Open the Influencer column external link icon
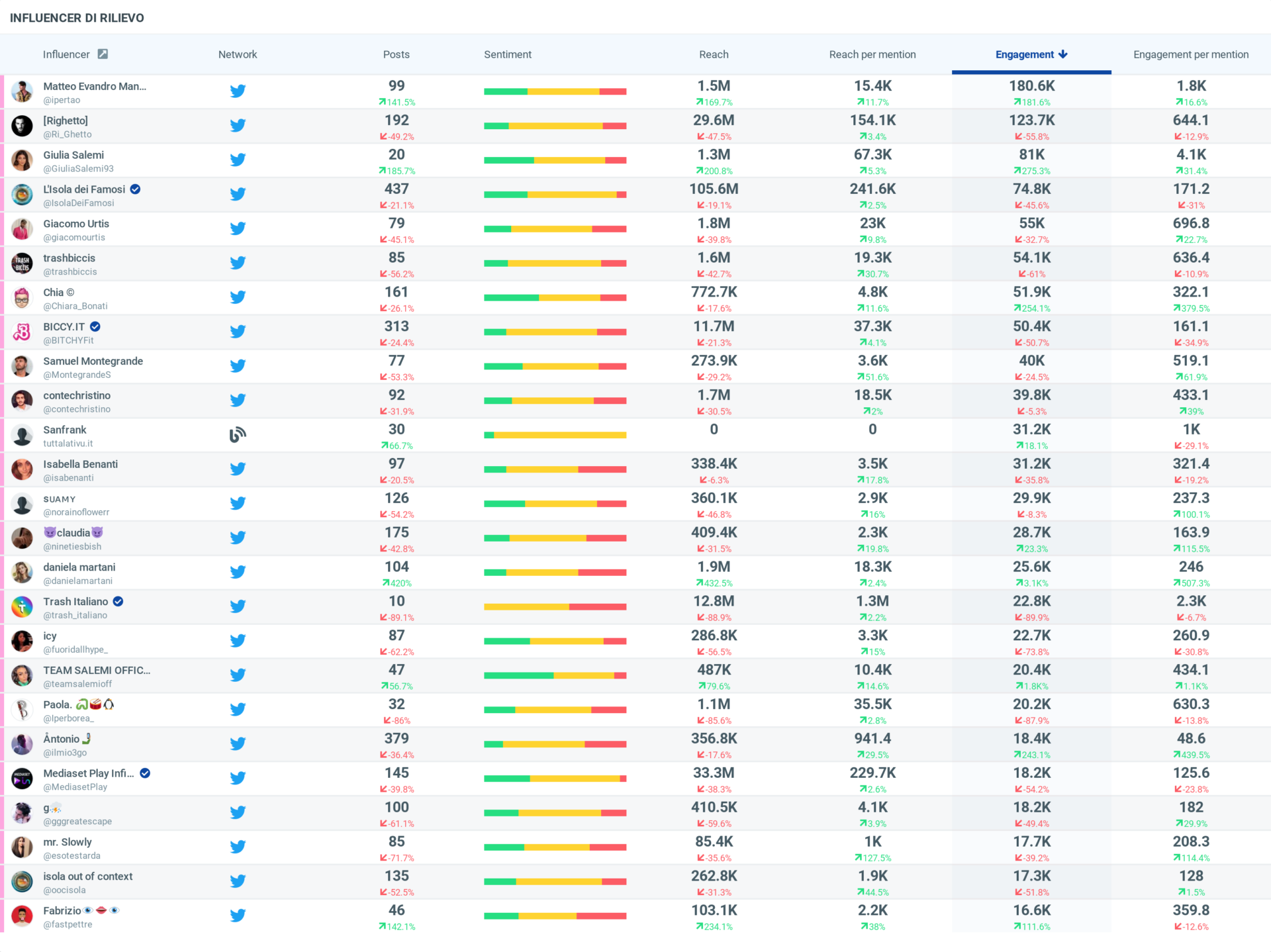The image size is (1271, 952). (x=103, y=54)
